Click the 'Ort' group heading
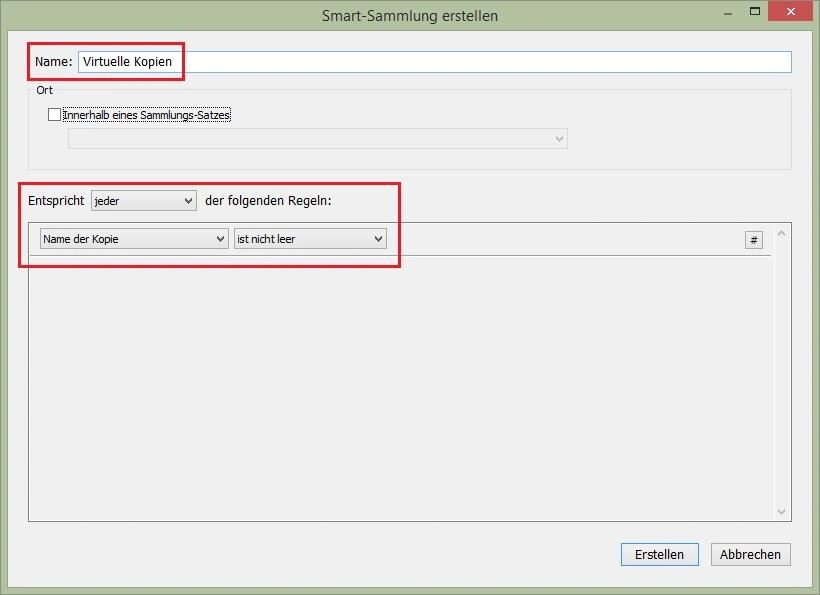 pyautogui.click(x=45, y=90)
